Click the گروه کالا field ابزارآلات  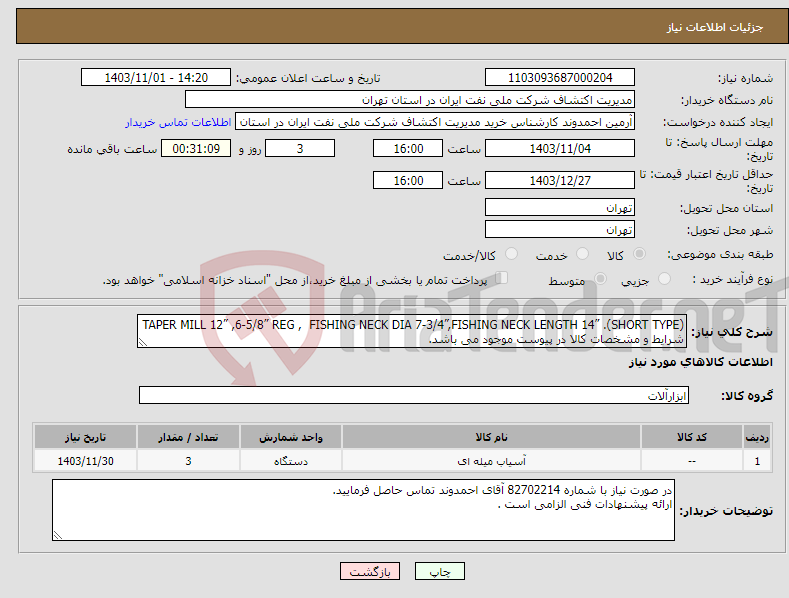click(x=414, y=395)
